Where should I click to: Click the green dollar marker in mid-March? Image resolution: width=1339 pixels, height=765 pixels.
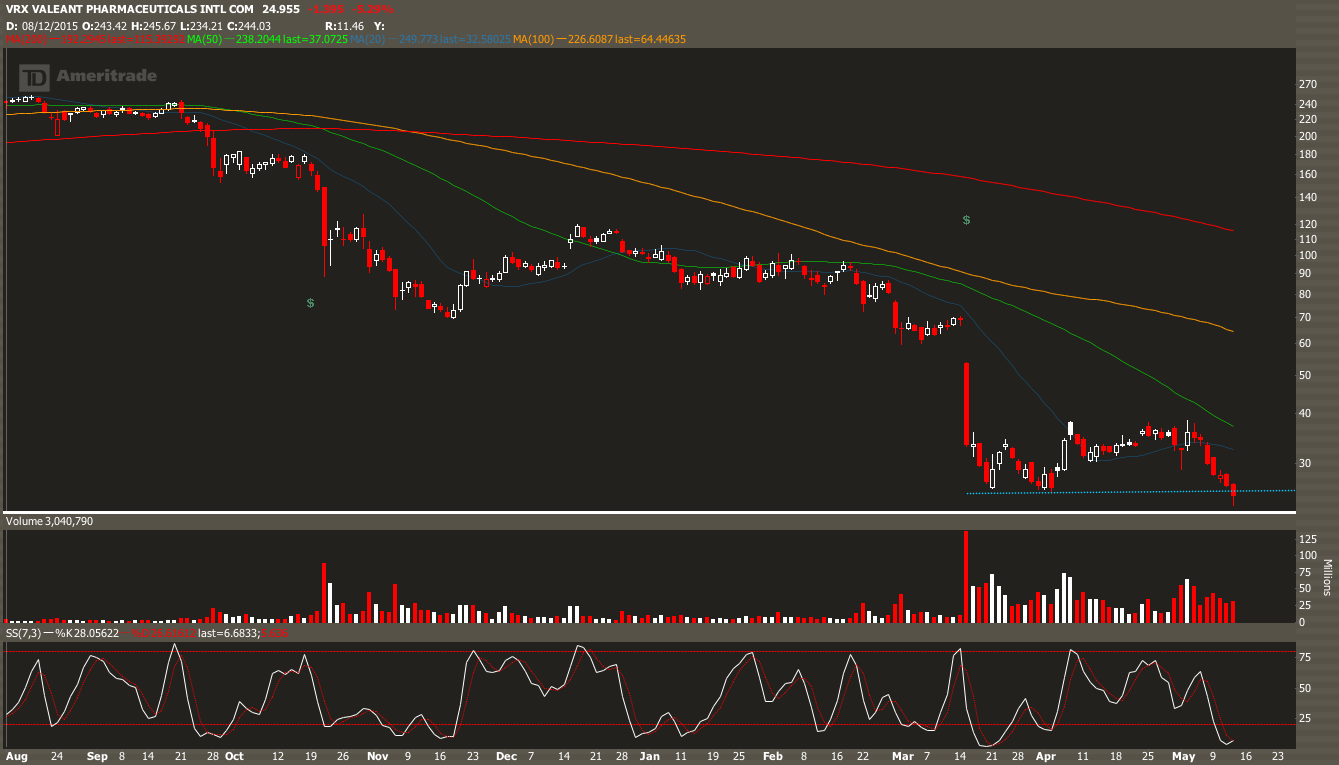(x=966, y=219)
